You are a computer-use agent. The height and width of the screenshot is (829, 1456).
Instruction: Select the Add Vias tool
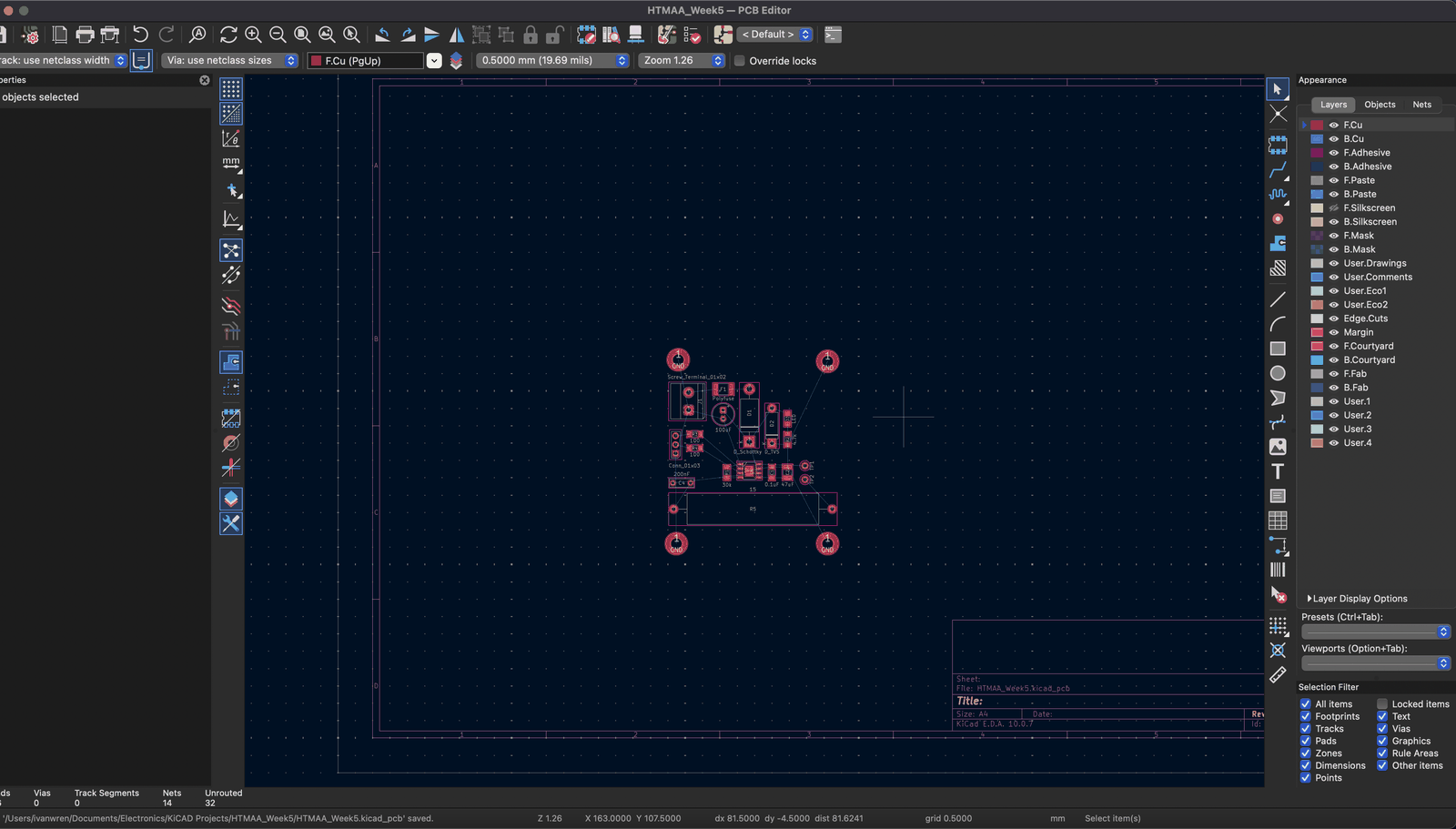click(1278, 218)
